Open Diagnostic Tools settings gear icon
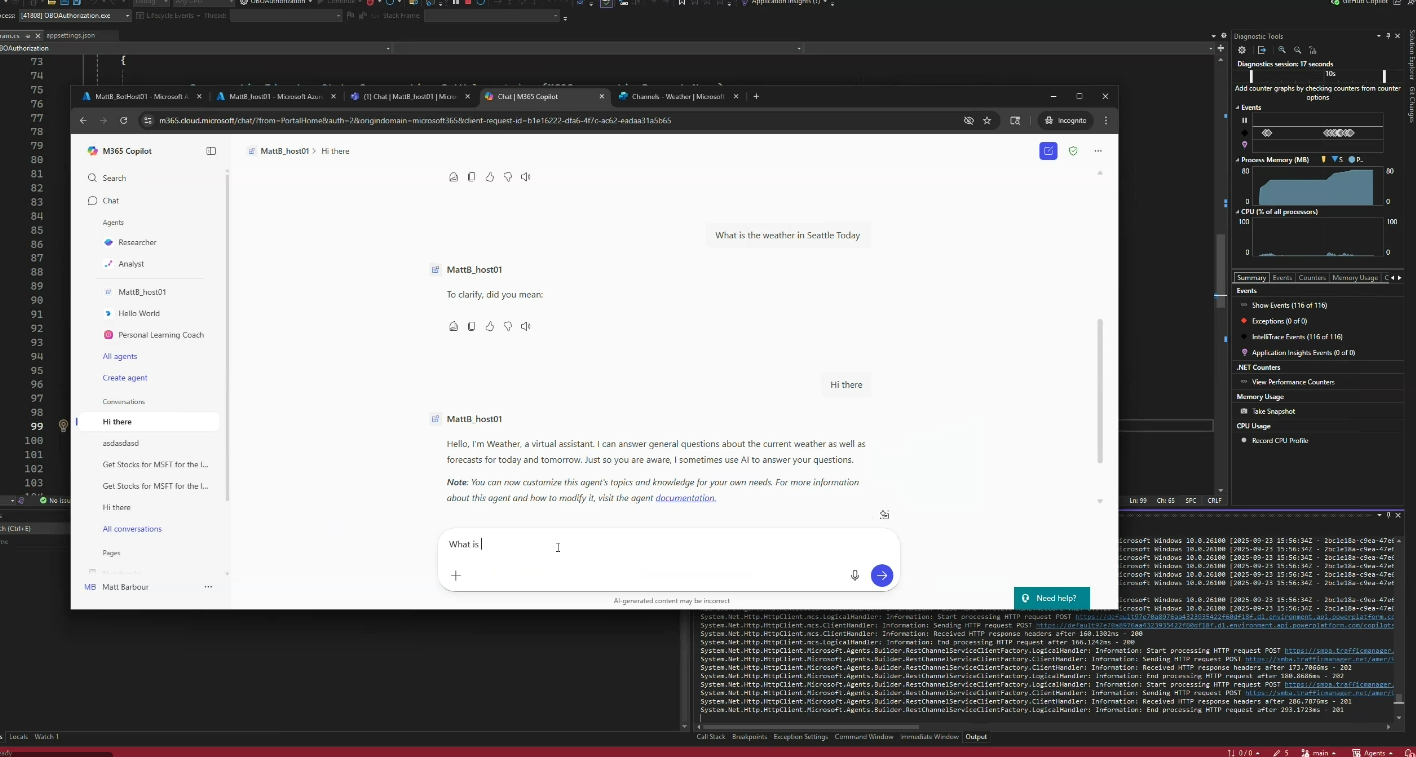This screenshot has width=1416, height=757. point(1242,50)
